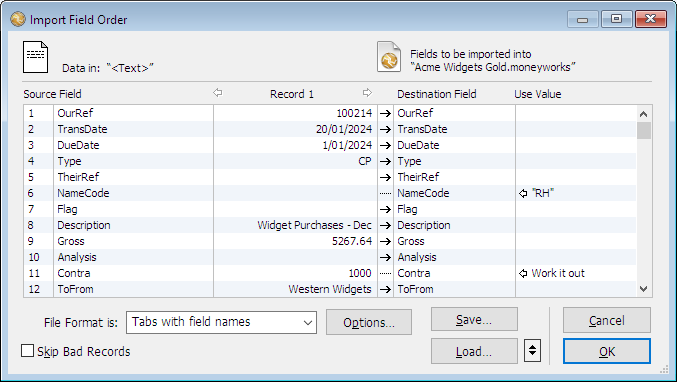Screen dimensions: 677x382
Task: Click the Save… button
Action: tap(474, 319)
